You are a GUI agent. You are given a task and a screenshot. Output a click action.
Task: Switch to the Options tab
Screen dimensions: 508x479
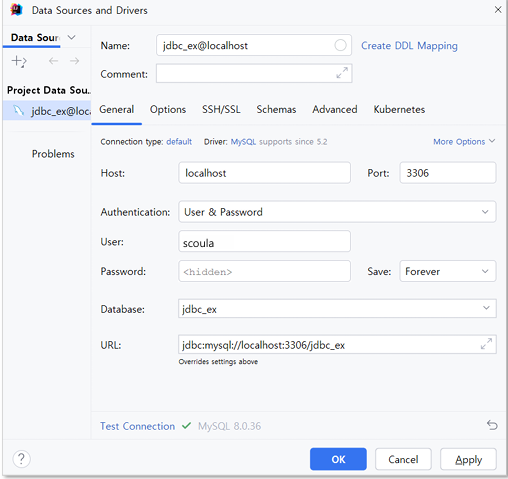(168, 109)
